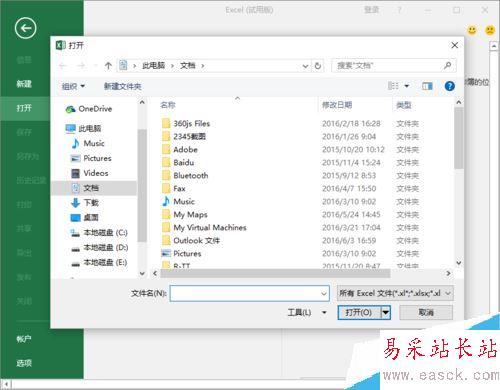Select the My Virtual Machines folder
This screenshot has height=390, width=500.
click(204, 228)
